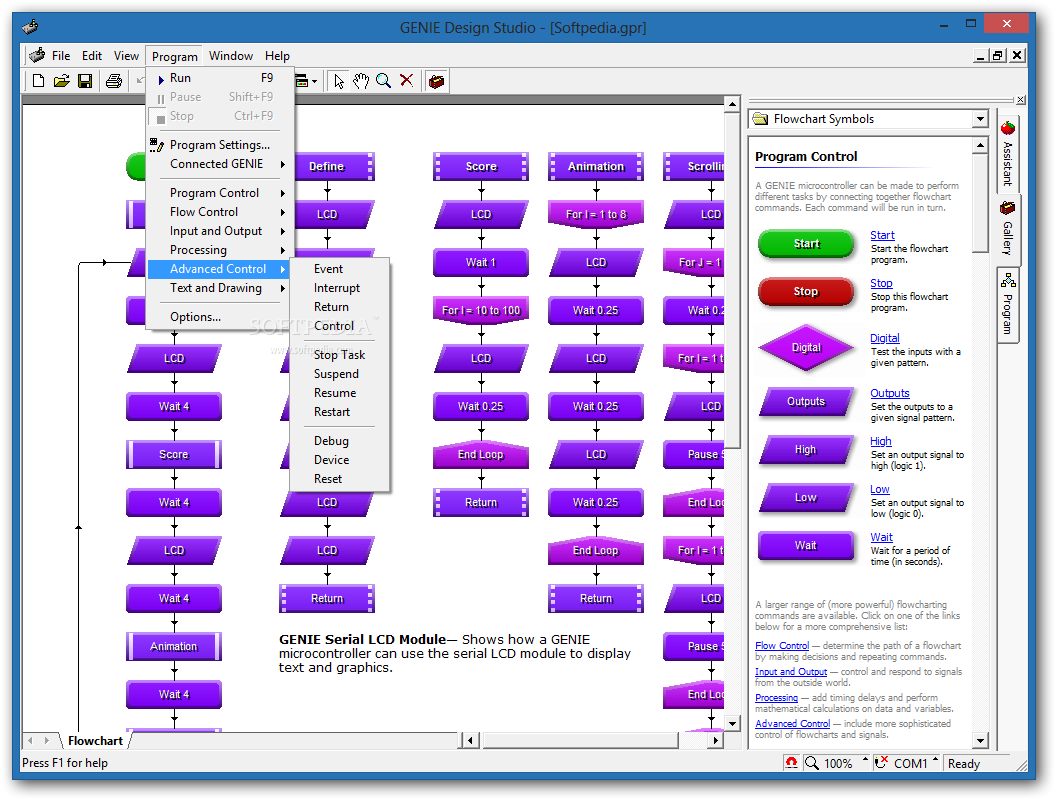1056x800 pixels.
Task: Click the New document toolbar icon
Action: coord(38,81)
